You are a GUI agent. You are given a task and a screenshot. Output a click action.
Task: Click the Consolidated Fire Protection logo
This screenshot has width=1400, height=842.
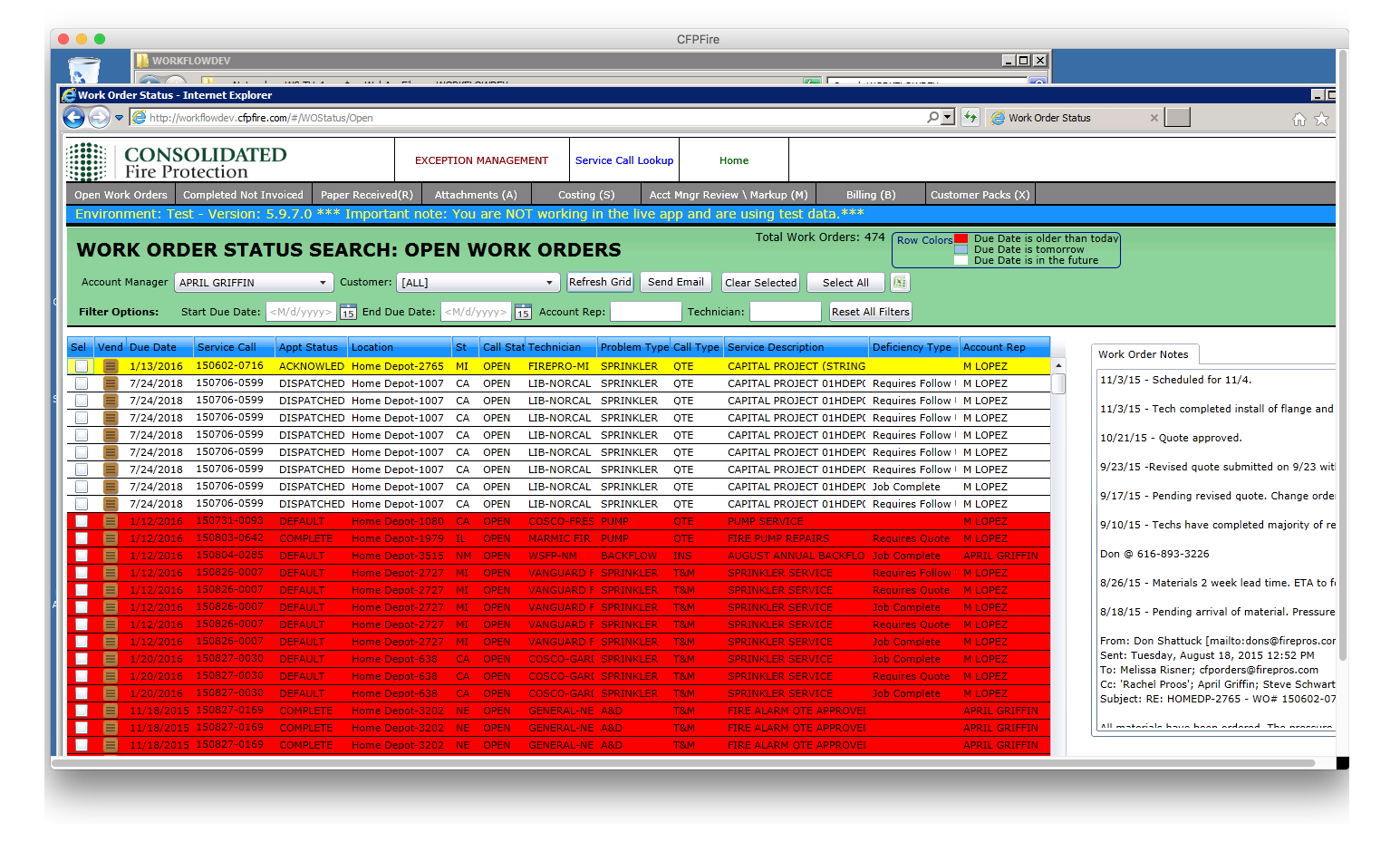click(177, 161)
